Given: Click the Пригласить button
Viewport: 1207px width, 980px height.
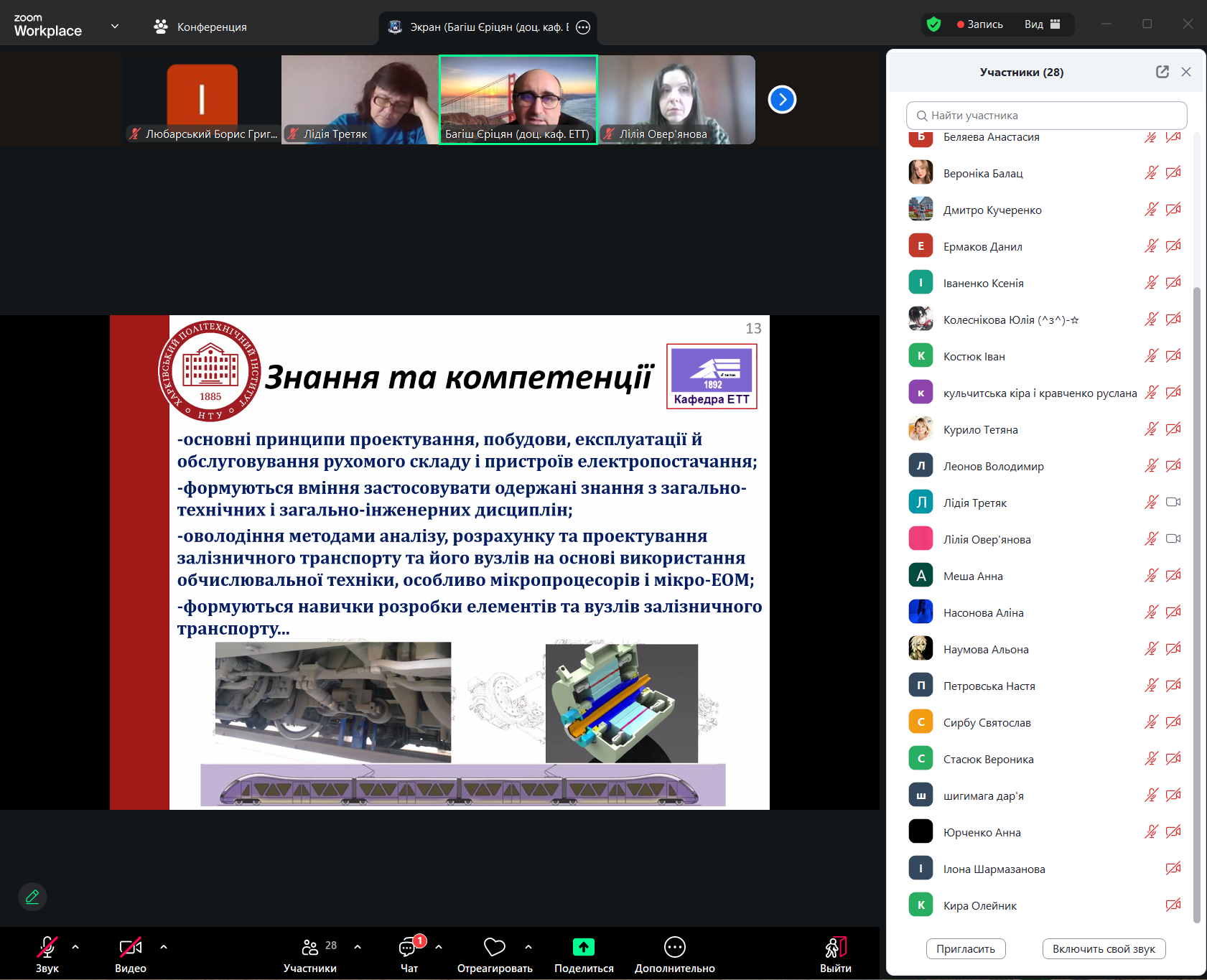Looking at the screenshot, I should point(965,949).
